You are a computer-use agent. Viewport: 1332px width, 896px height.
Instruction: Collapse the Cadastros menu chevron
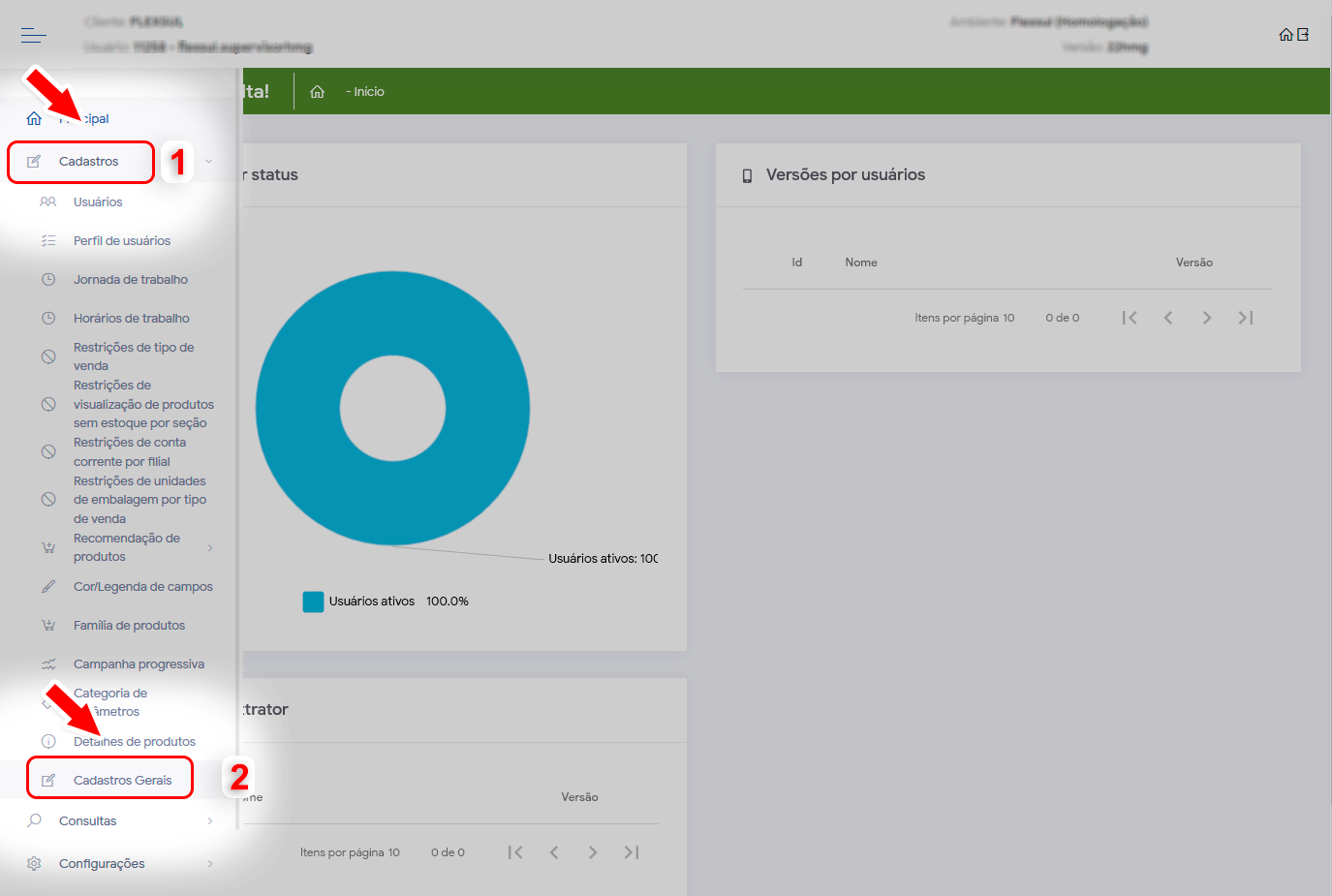coord(209,162)
